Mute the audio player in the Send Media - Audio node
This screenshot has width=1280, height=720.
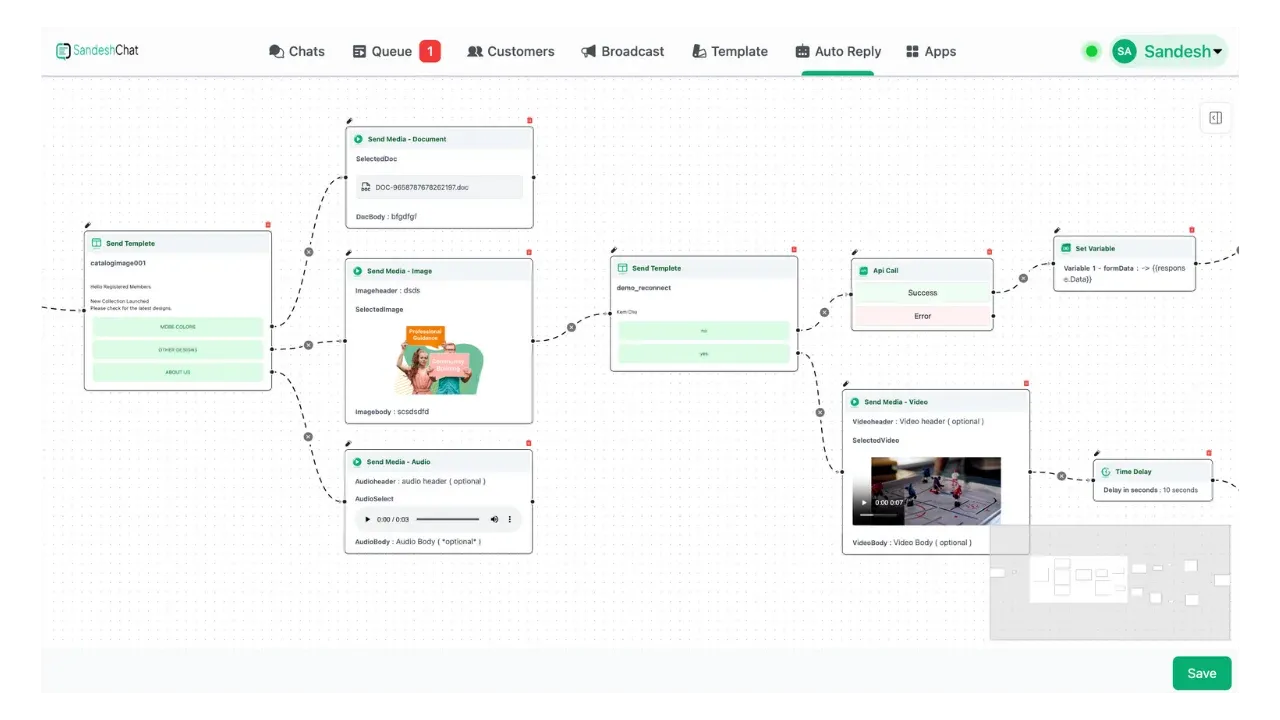click(493, 519)
